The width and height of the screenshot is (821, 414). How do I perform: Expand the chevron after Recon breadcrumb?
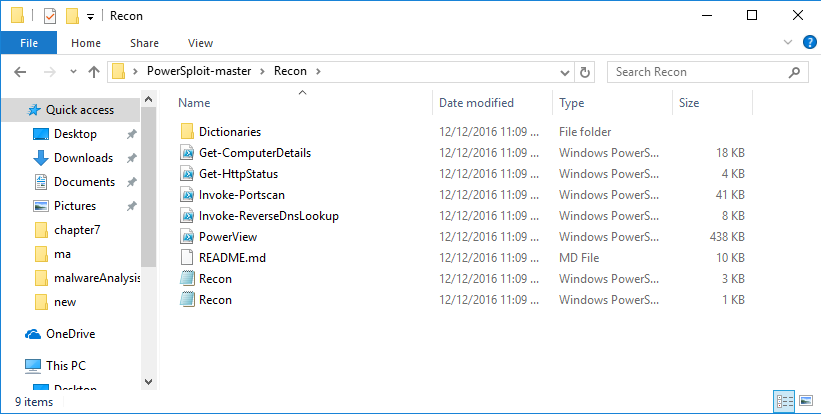[317, 71]
